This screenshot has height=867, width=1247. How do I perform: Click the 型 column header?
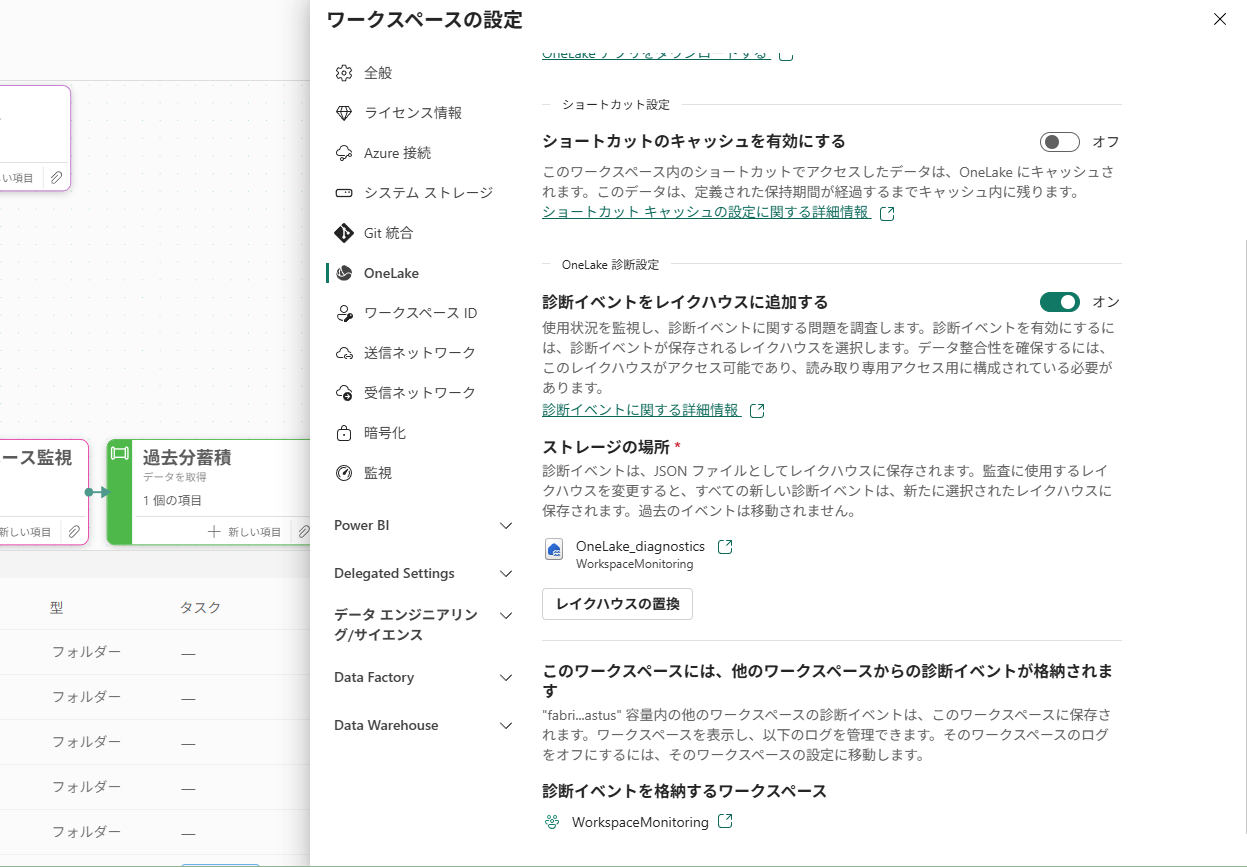pos(56,607)
